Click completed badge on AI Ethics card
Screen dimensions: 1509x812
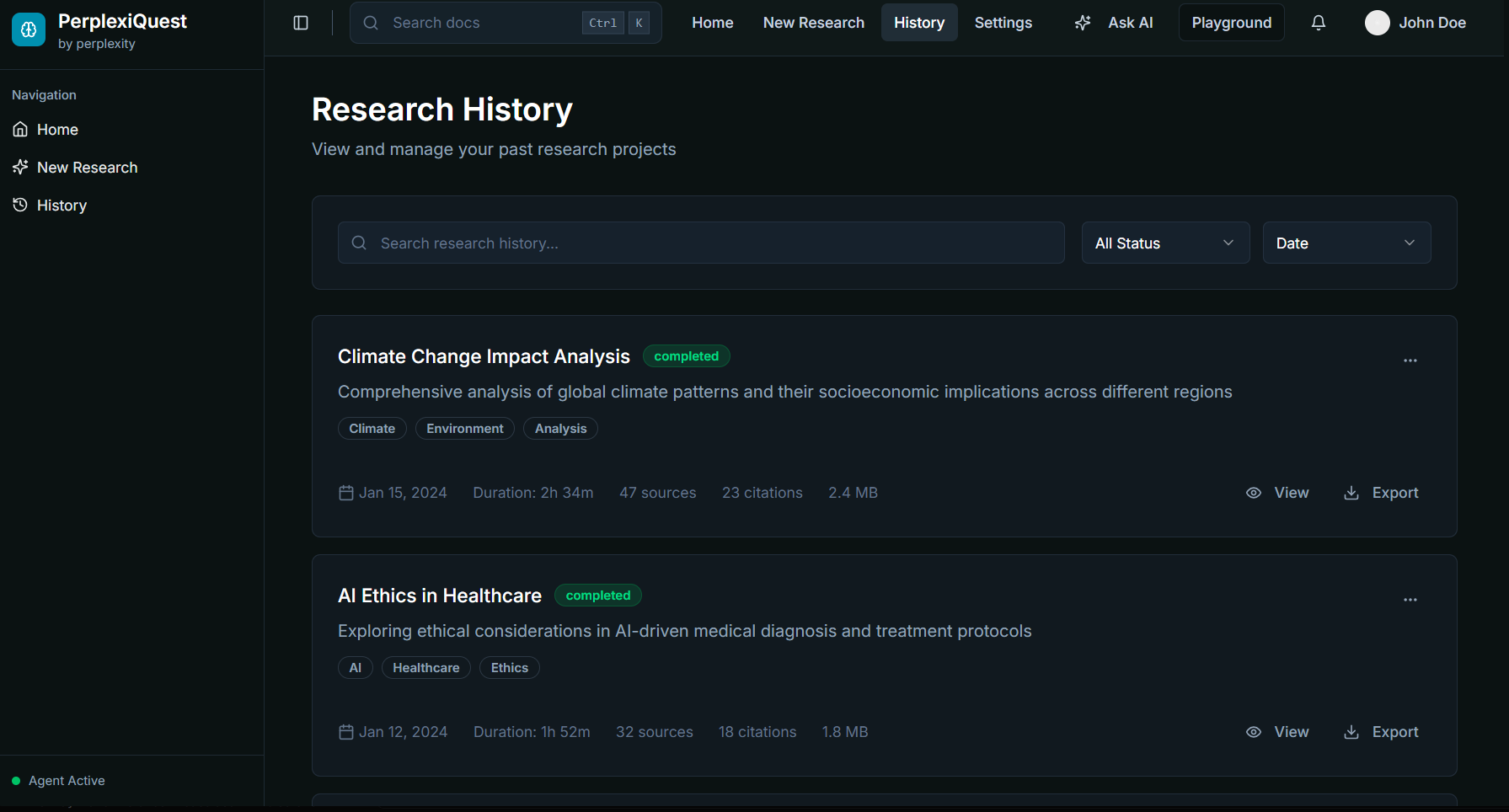point(598,596)
